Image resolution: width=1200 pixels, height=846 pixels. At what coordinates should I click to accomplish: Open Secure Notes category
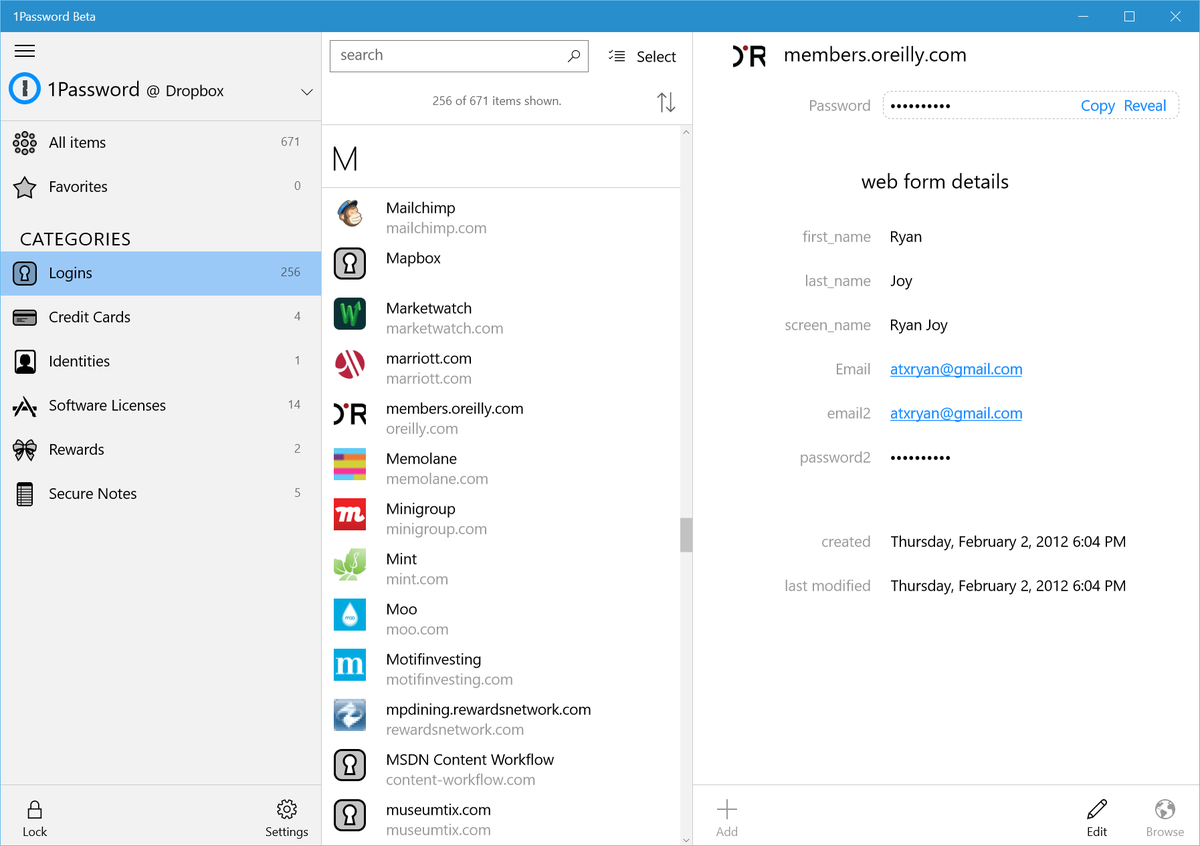pos(160,493)
